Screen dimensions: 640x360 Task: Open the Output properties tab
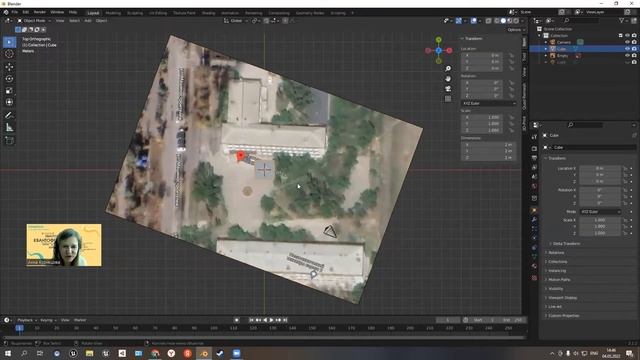534,158
